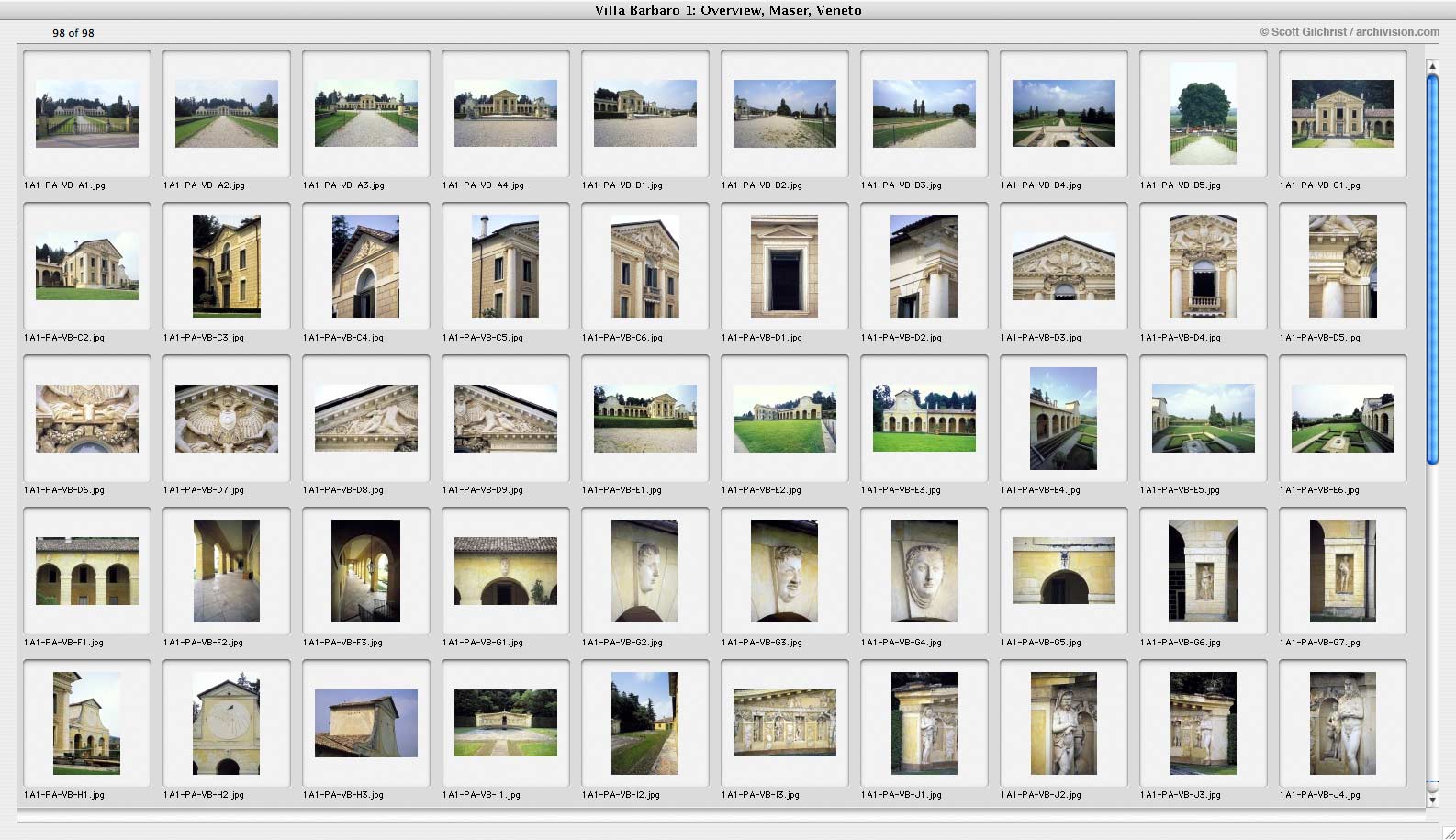Open thumbnail 1A1-PA-VB-D8.jpg
The width and height of the screenshot is (1456, 840).
[x=366, y=419]
